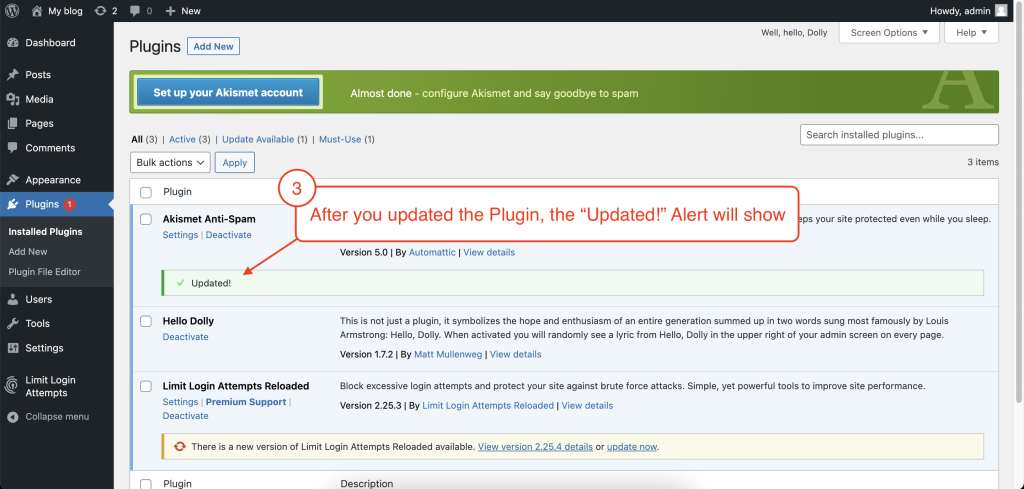Expand the Help panel

971,33
